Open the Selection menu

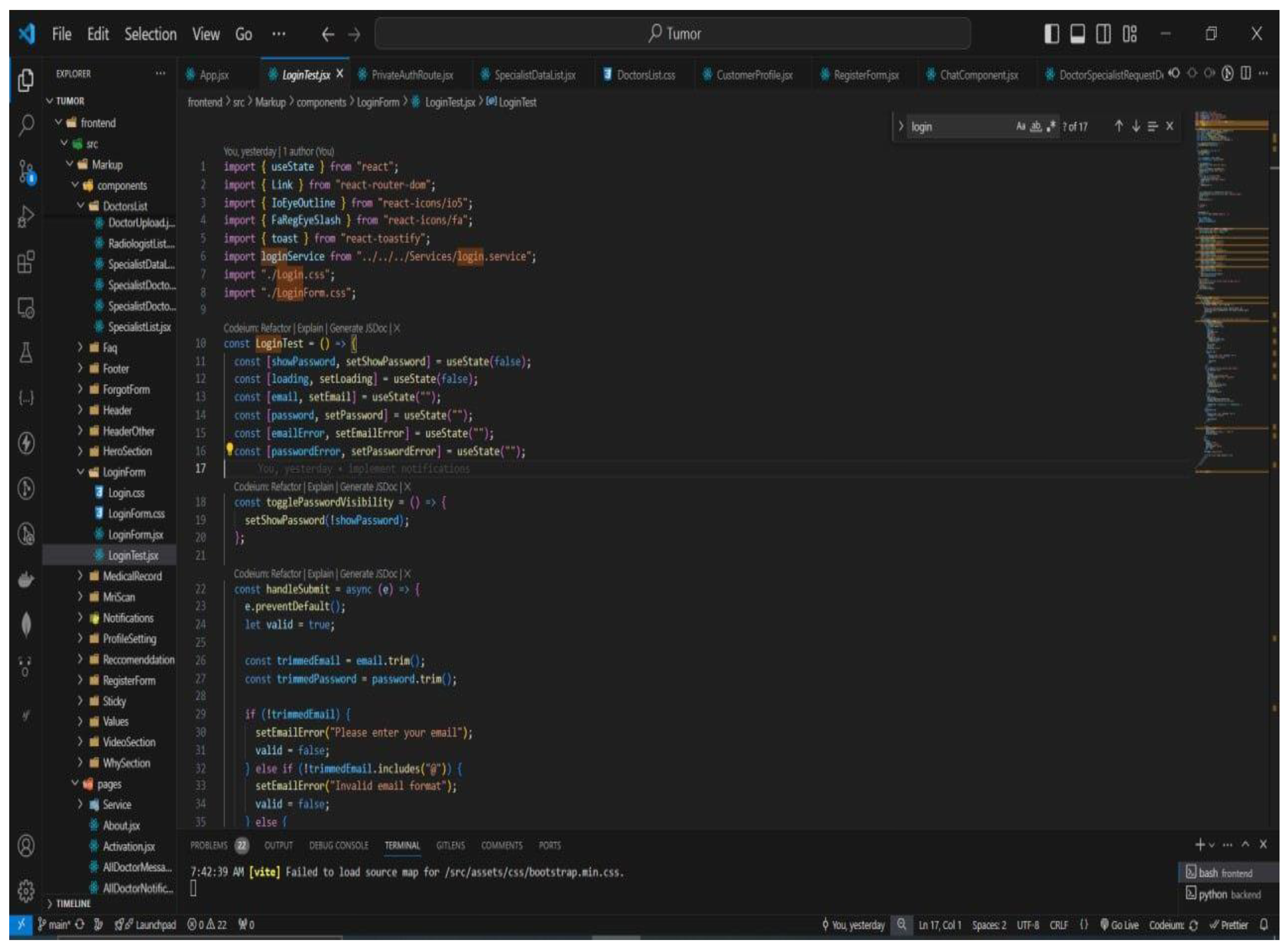point(151,35)
